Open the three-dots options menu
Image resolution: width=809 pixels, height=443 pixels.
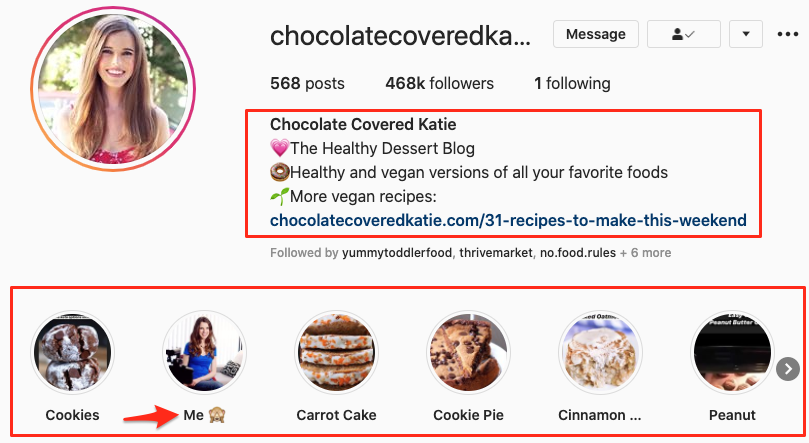coord(787,34)
